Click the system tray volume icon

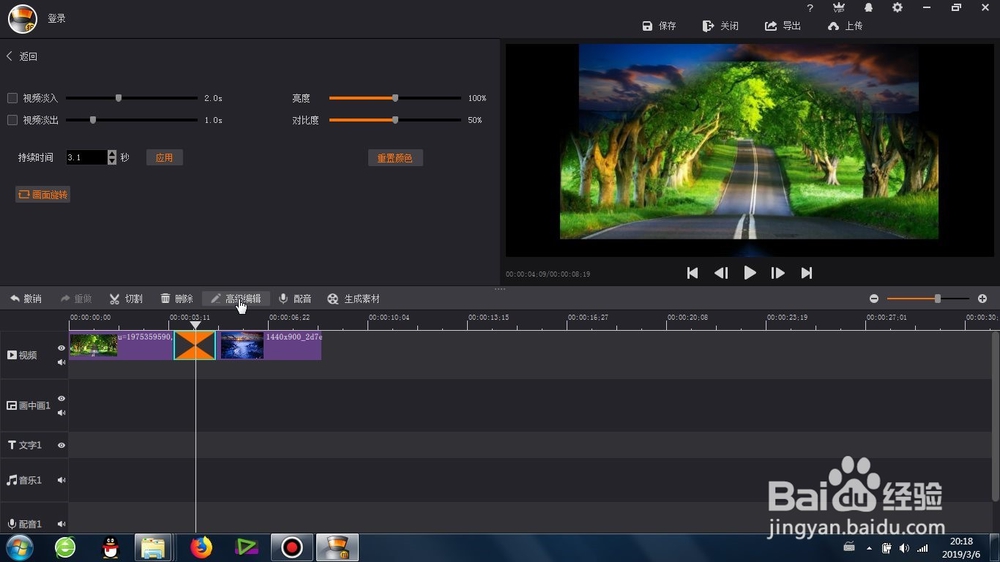(904, 548)
